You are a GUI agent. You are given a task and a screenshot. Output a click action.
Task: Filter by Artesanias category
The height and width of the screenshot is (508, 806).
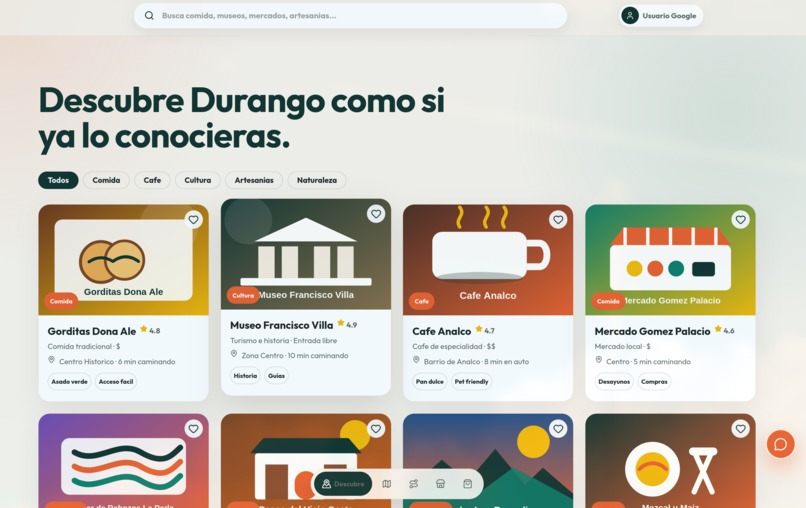[x=254, y=180]
